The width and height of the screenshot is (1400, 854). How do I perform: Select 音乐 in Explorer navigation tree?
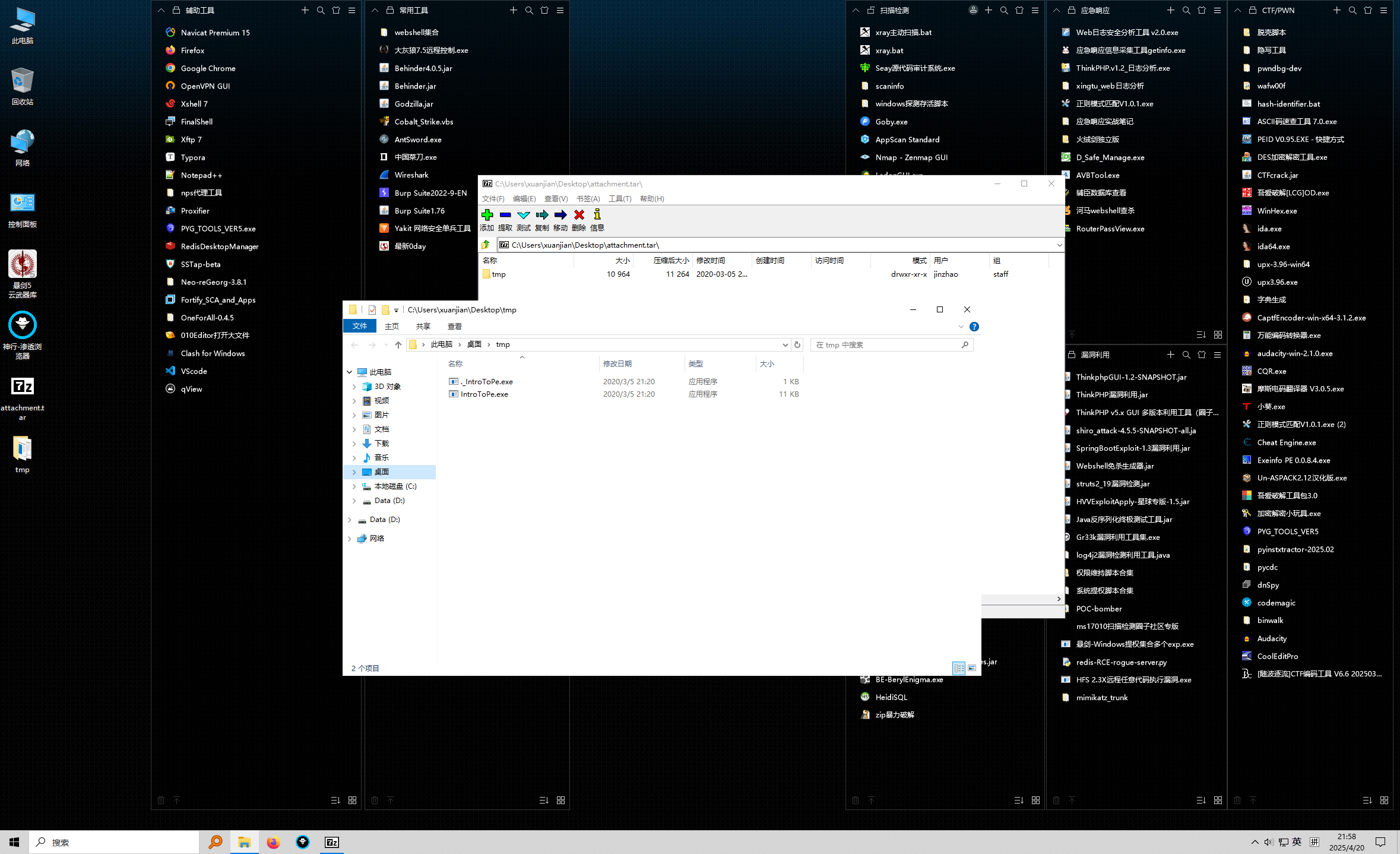coord(381,457)
